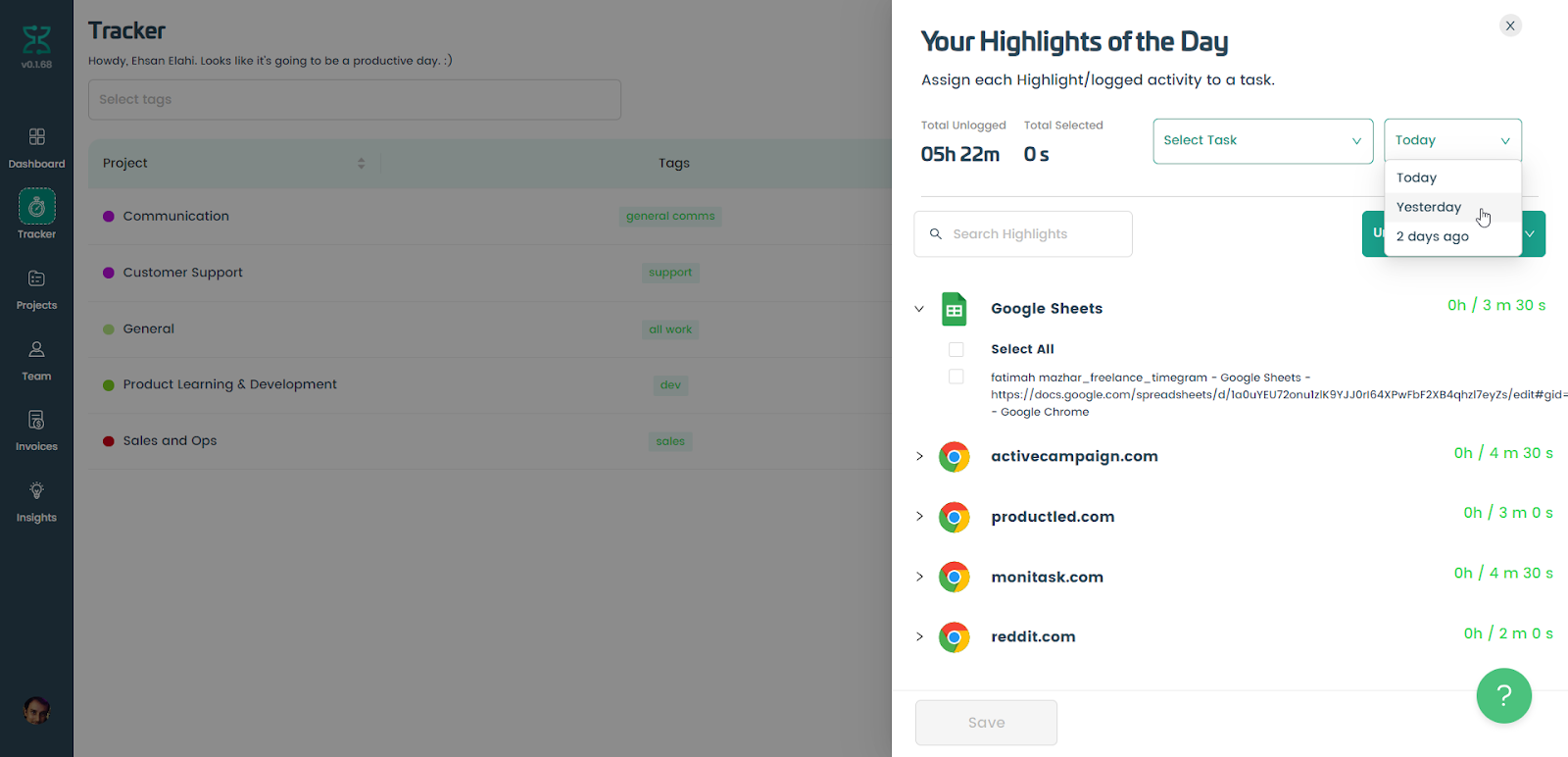The height and width of the screenshot is (757, 1568).
Task: Click the Chrome icon beside productled.com
Action: (x=954, y=517)
